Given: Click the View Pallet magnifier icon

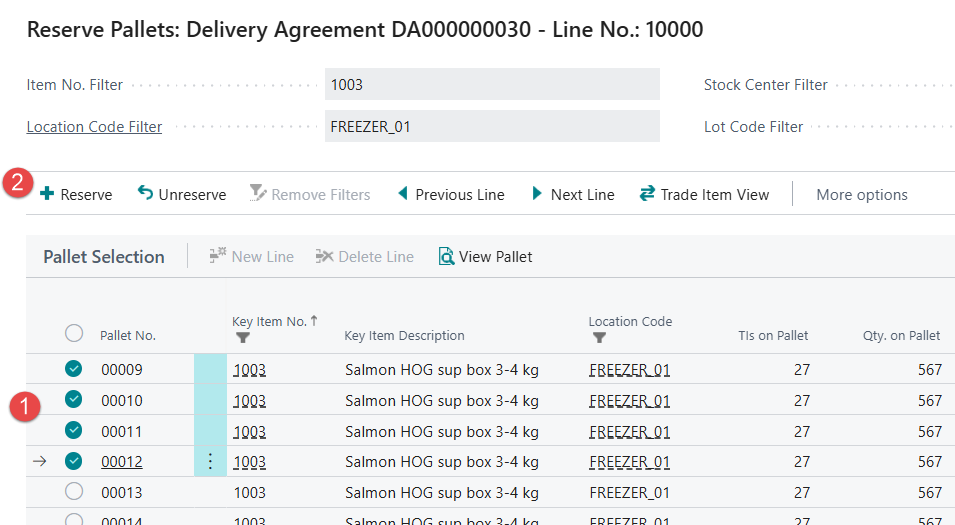Looking at the screenshot, I should click(x=446, y=257).
